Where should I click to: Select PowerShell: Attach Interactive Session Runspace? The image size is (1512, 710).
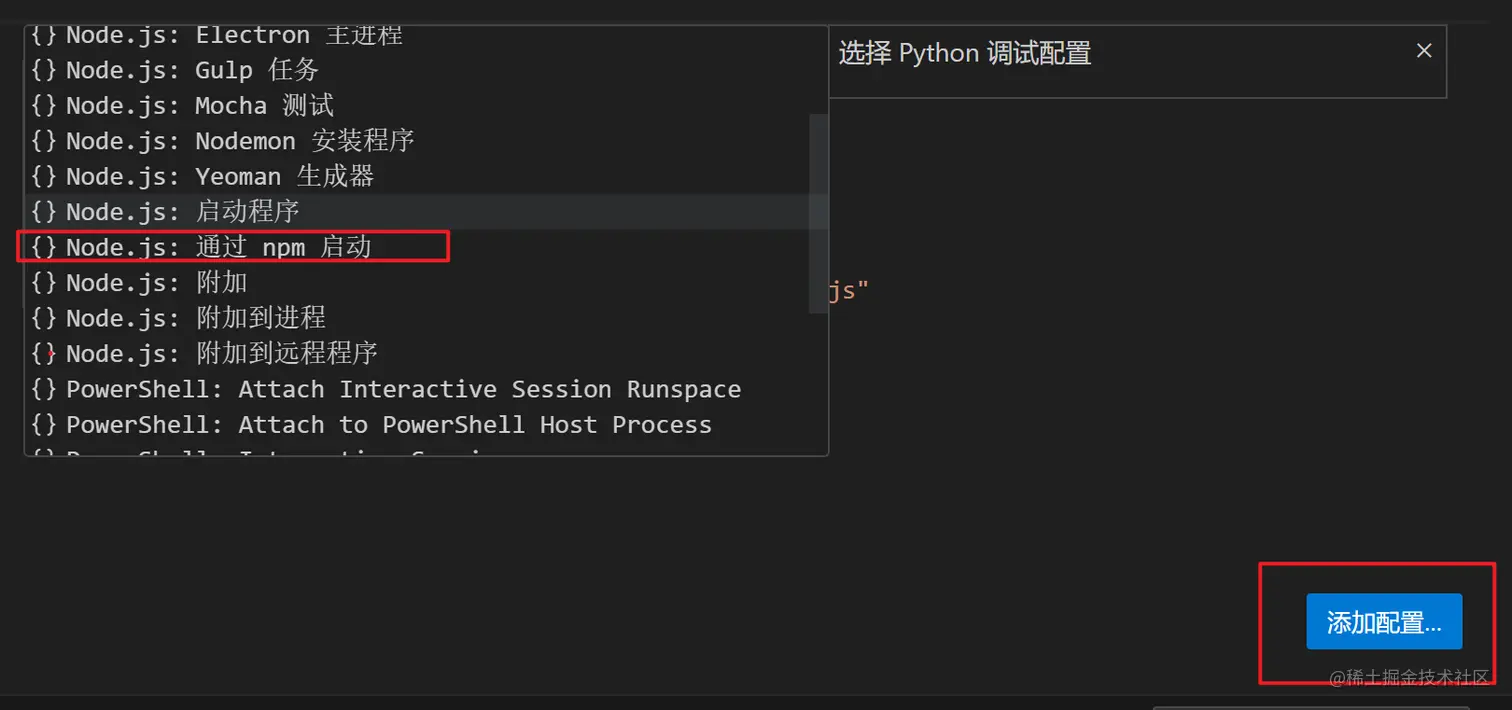coord(403,389)
